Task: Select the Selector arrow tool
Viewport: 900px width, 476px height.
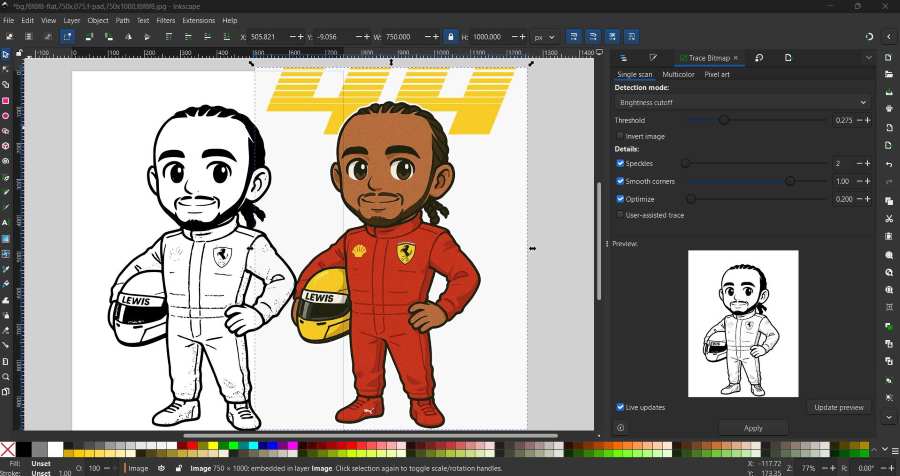Action: tap(6, 55)
